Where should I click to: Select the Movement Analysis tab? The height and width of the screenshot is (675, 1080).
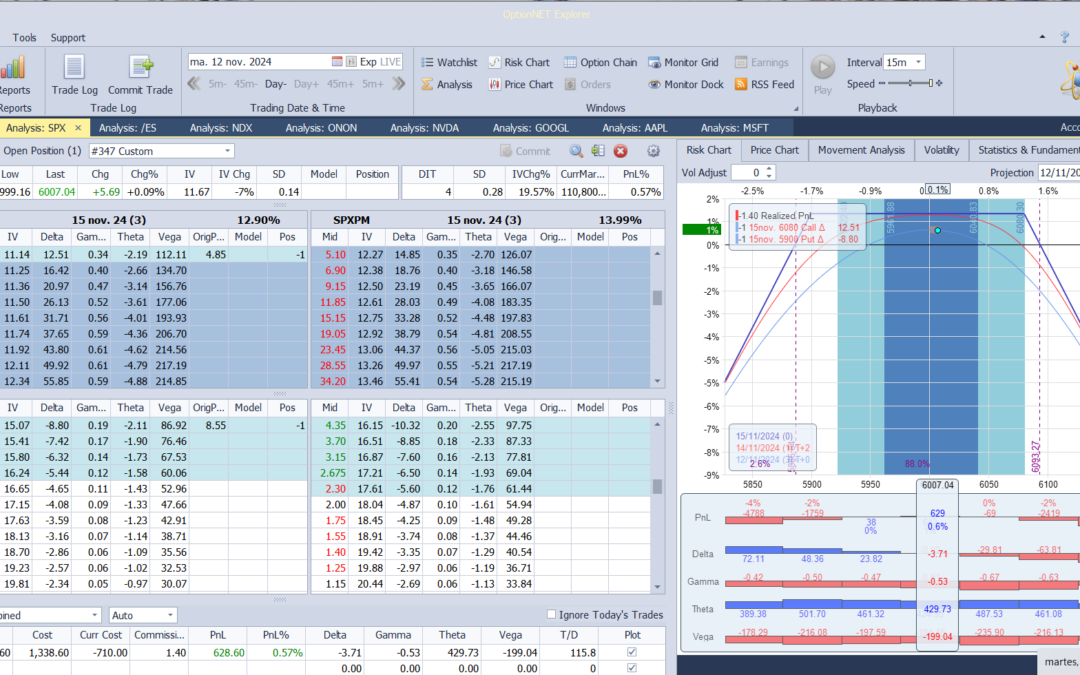click(861, 150)
